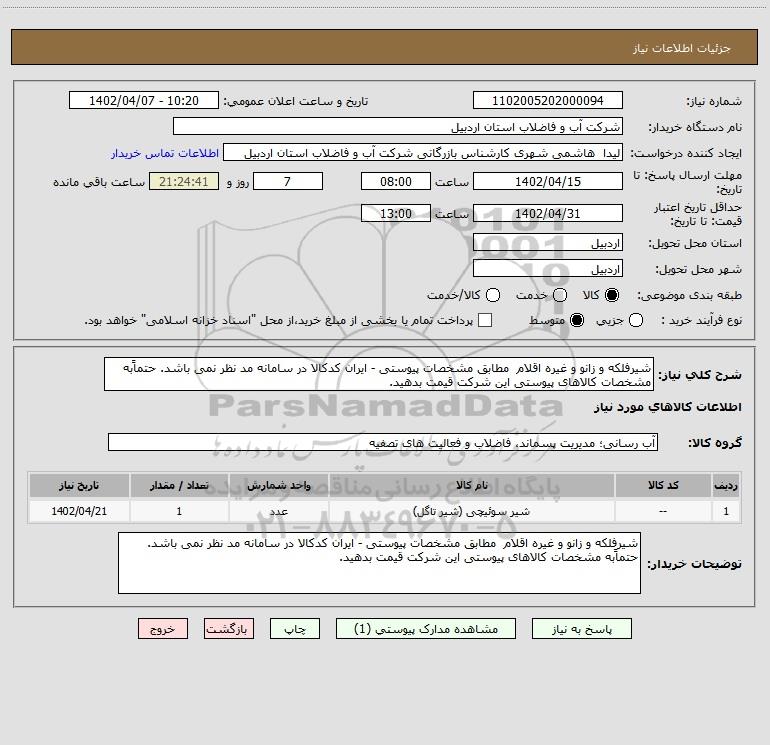
Task: Click the delivery province field اردبیل
Action: point(548,243)
